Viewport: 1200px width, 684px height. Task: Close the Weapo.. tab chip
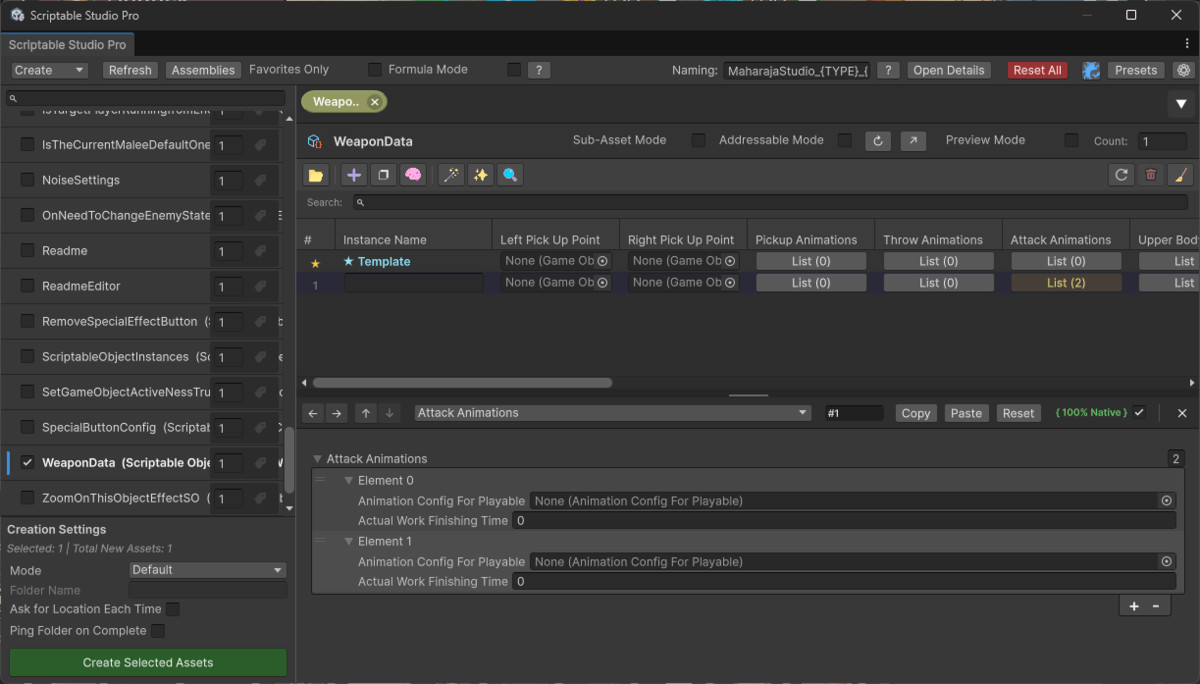point(374,102)
